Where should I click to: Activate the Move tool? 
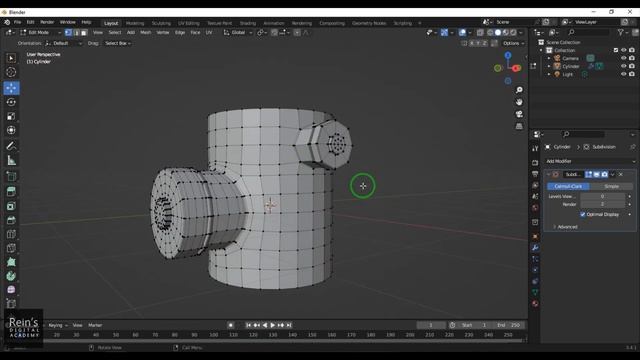[11, 88]
